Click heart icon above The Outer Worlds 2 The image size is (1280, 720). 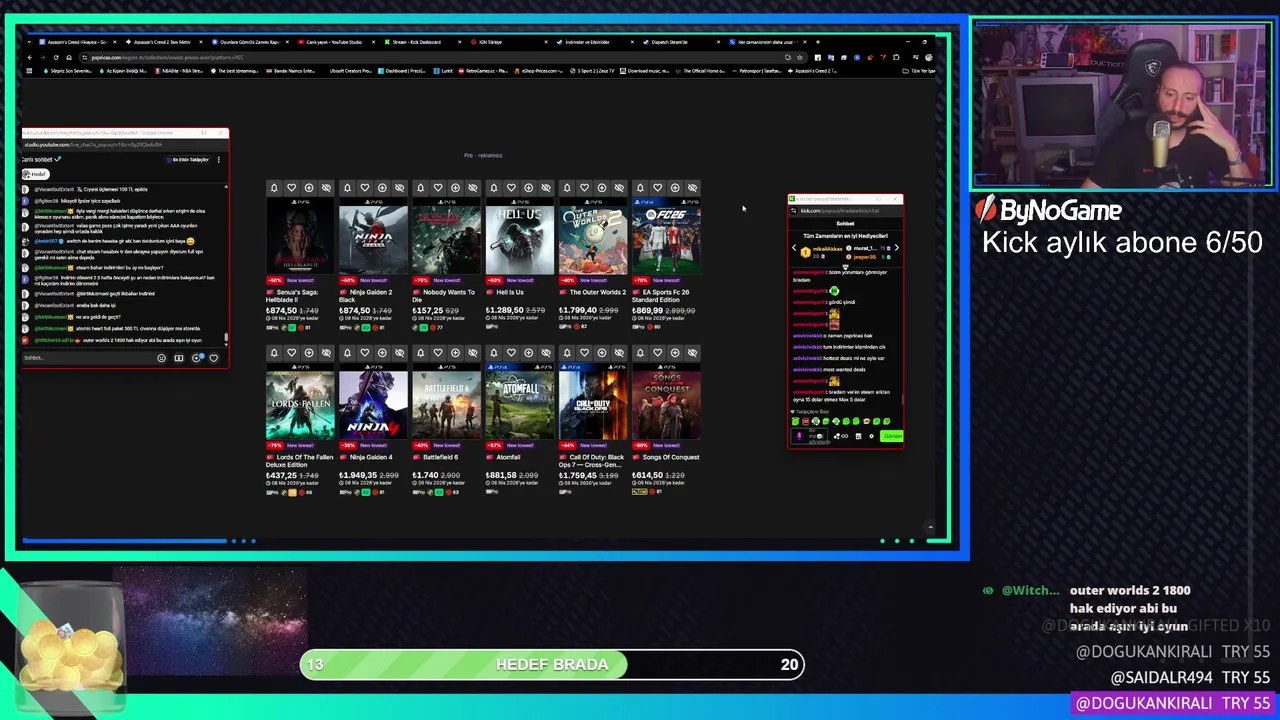point(583,188)
